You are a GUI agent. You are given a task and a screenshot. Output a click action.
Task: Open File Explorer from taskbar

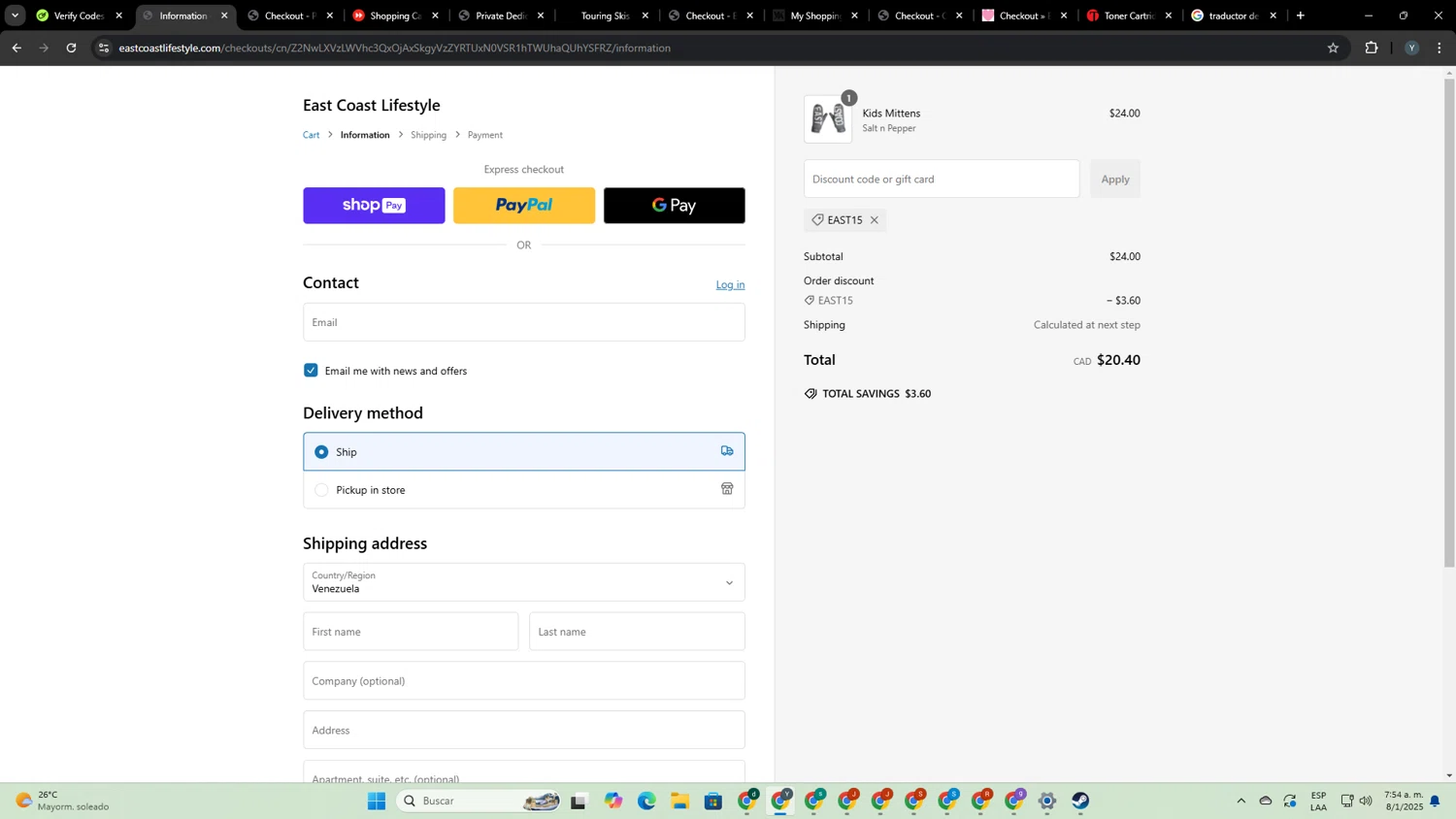tap(679, 801)
